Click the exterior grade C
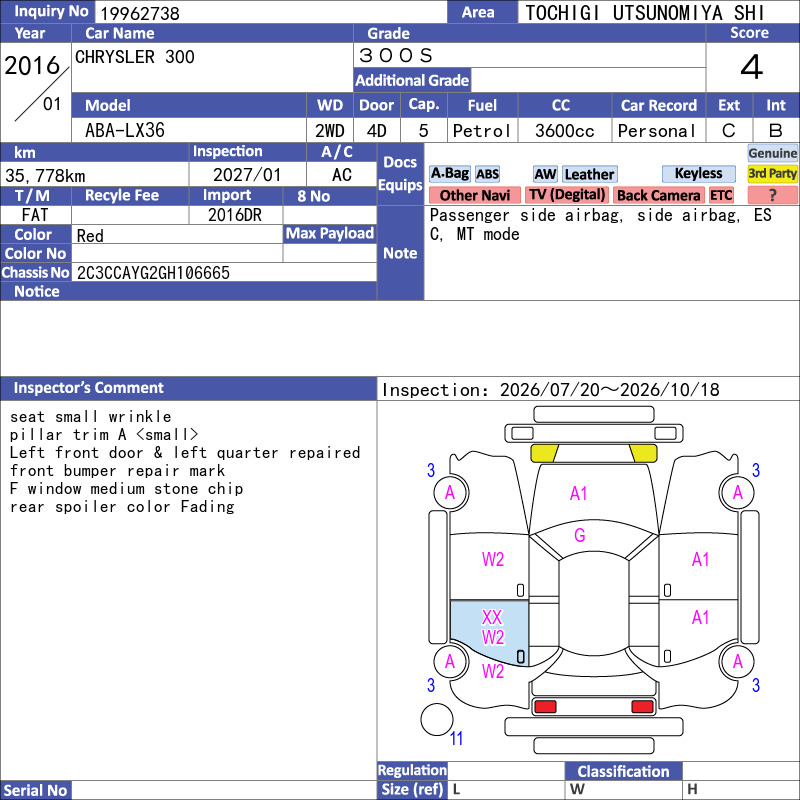Screen dimensions: 800x800 729,131
